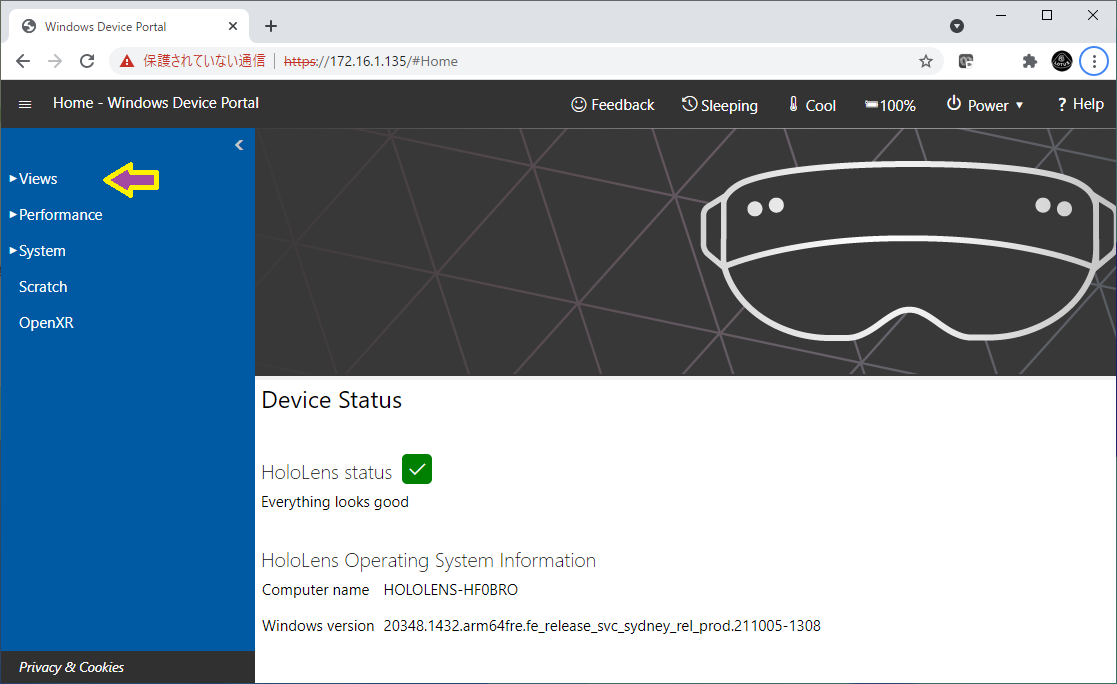1117x684 pixels.
Task: Open the Help page
Action: pyautogui.click(x=1080, y=104)
